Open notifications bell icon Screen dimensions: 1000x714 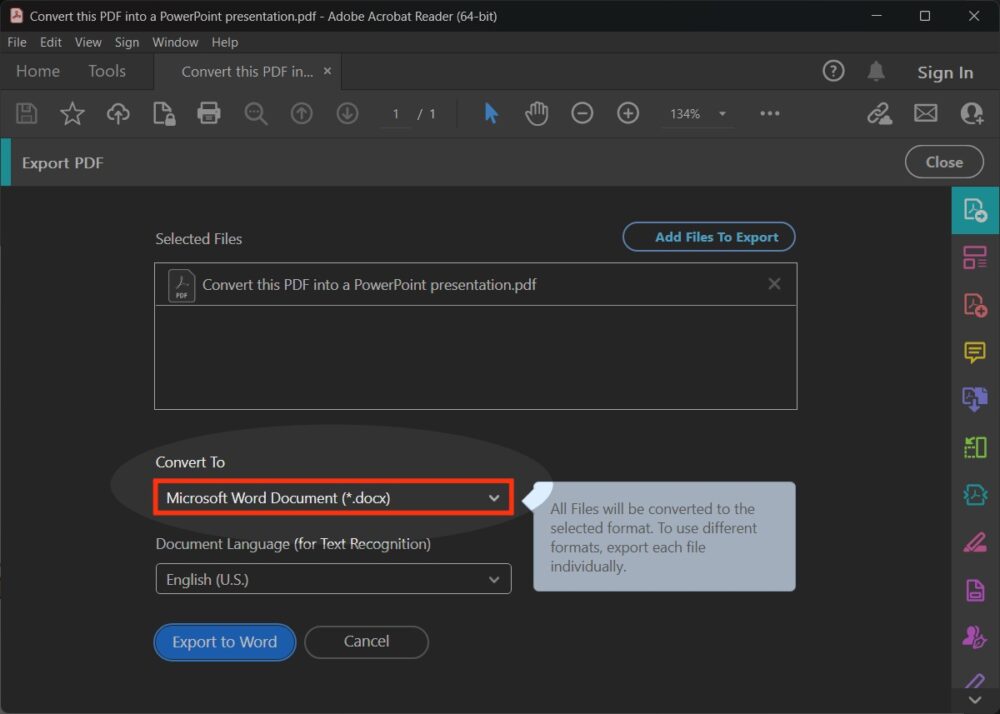[x=876, y=71]
